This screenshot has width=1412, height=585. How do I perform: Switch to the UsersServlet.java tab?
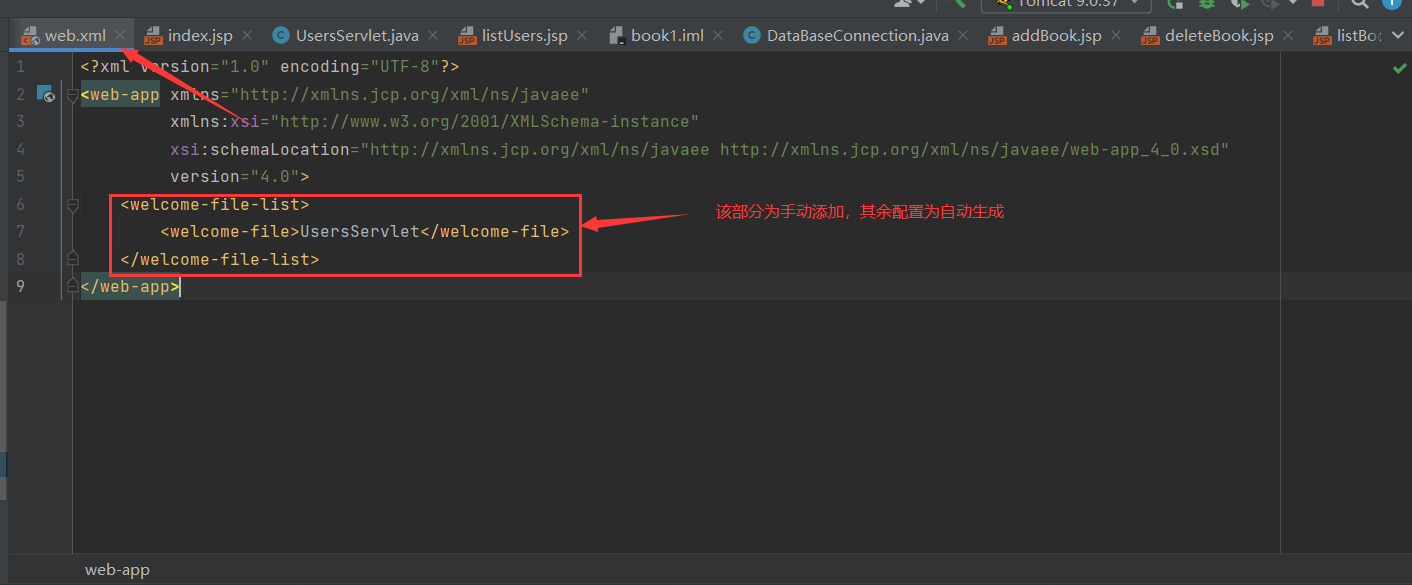tap(355, 34)
